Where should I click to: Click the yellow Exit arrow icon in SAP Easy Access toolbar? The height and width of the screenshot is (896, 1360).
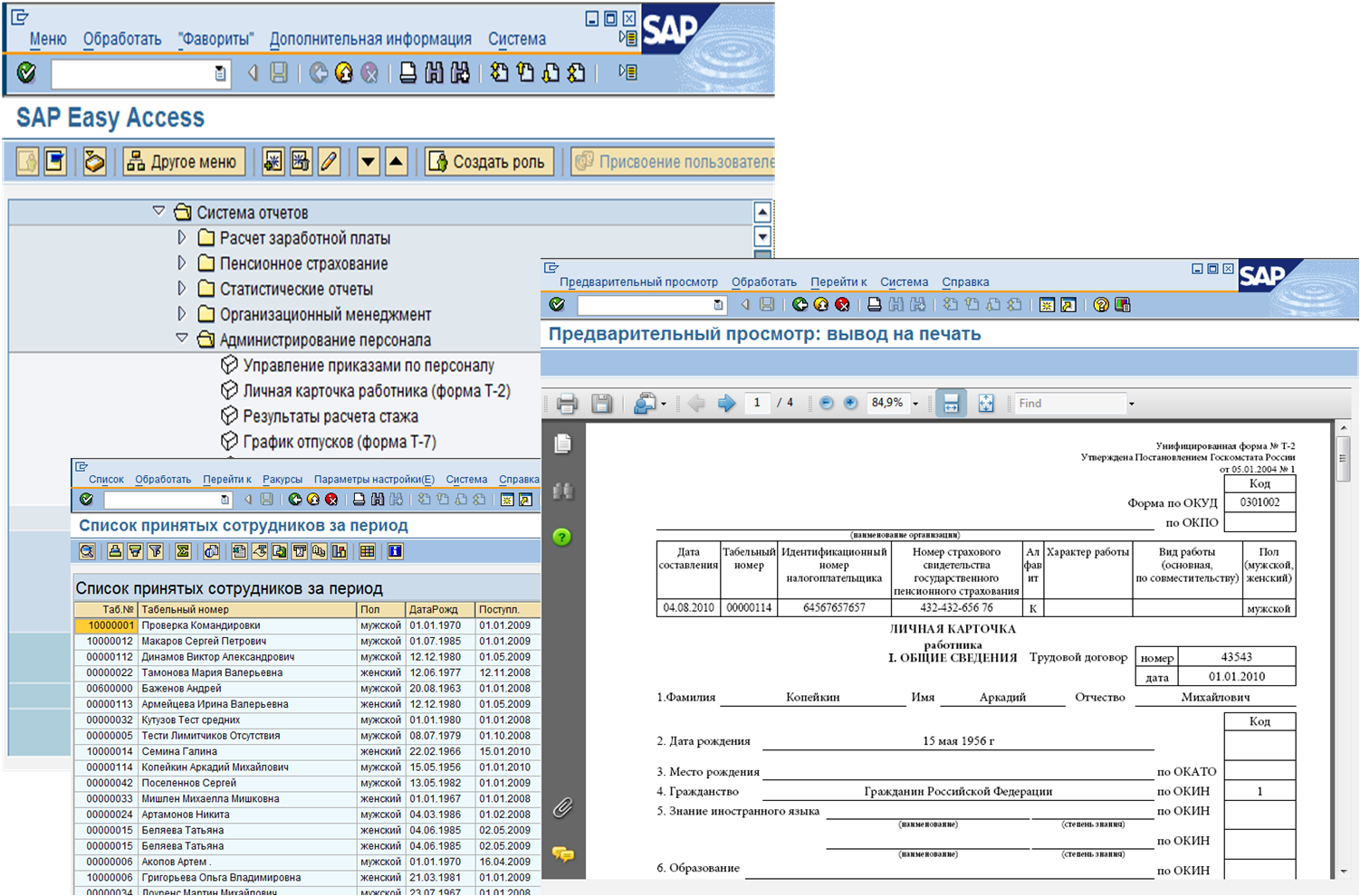[344, 73]
